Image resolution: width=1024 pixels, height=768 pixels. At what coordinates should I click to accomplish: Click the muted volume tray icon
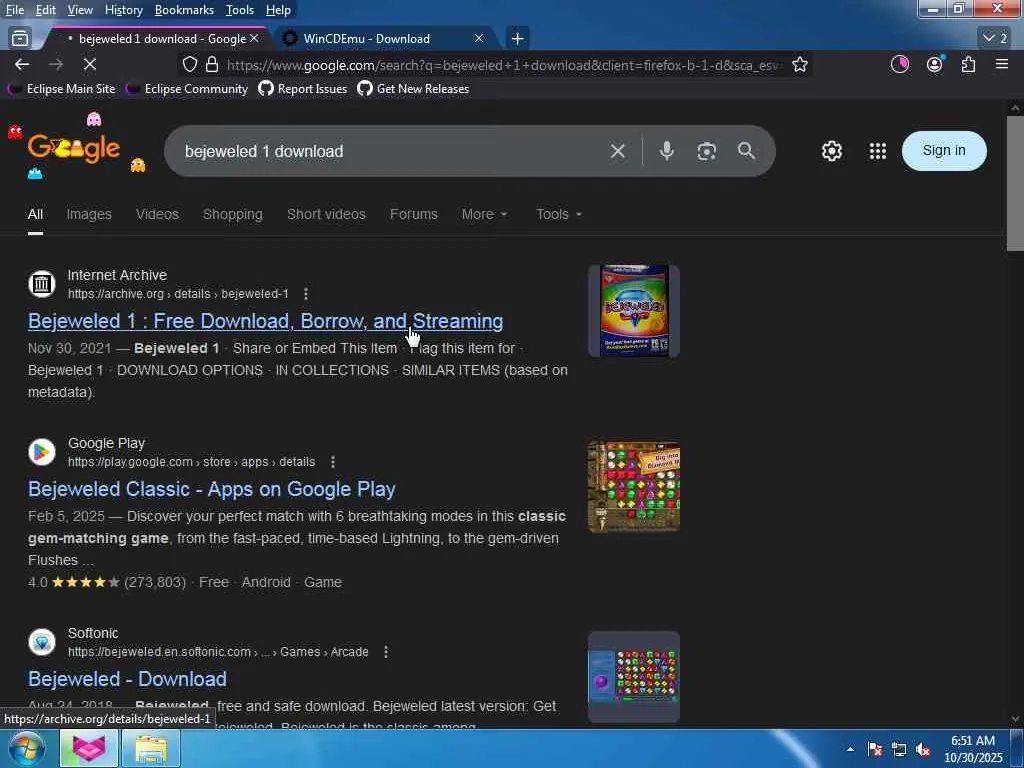pos(923,749)
